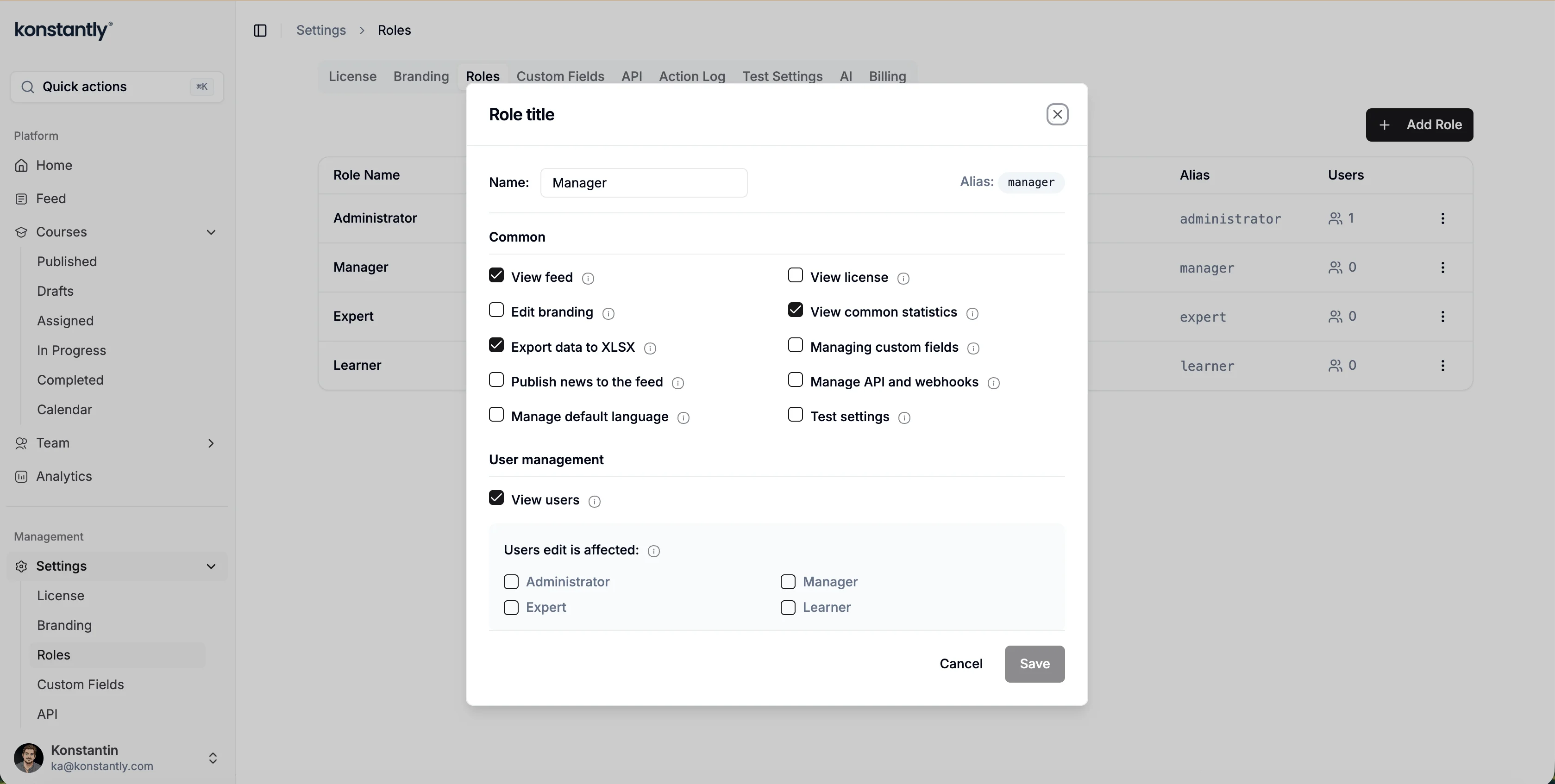
Task: Switch to the Custom Fields tab
Action: click(x=560, y=76)
